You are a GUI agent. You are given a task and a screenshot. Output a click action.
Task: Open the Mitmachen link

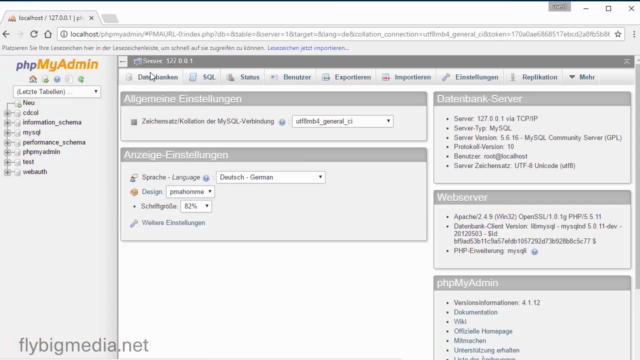[470, 341]
